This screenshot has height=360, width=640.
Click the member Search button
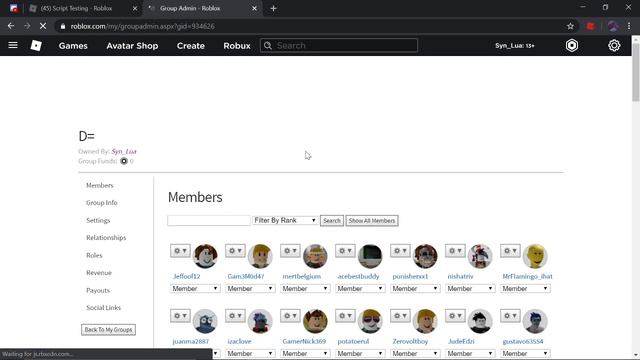(x=332, y=221)
